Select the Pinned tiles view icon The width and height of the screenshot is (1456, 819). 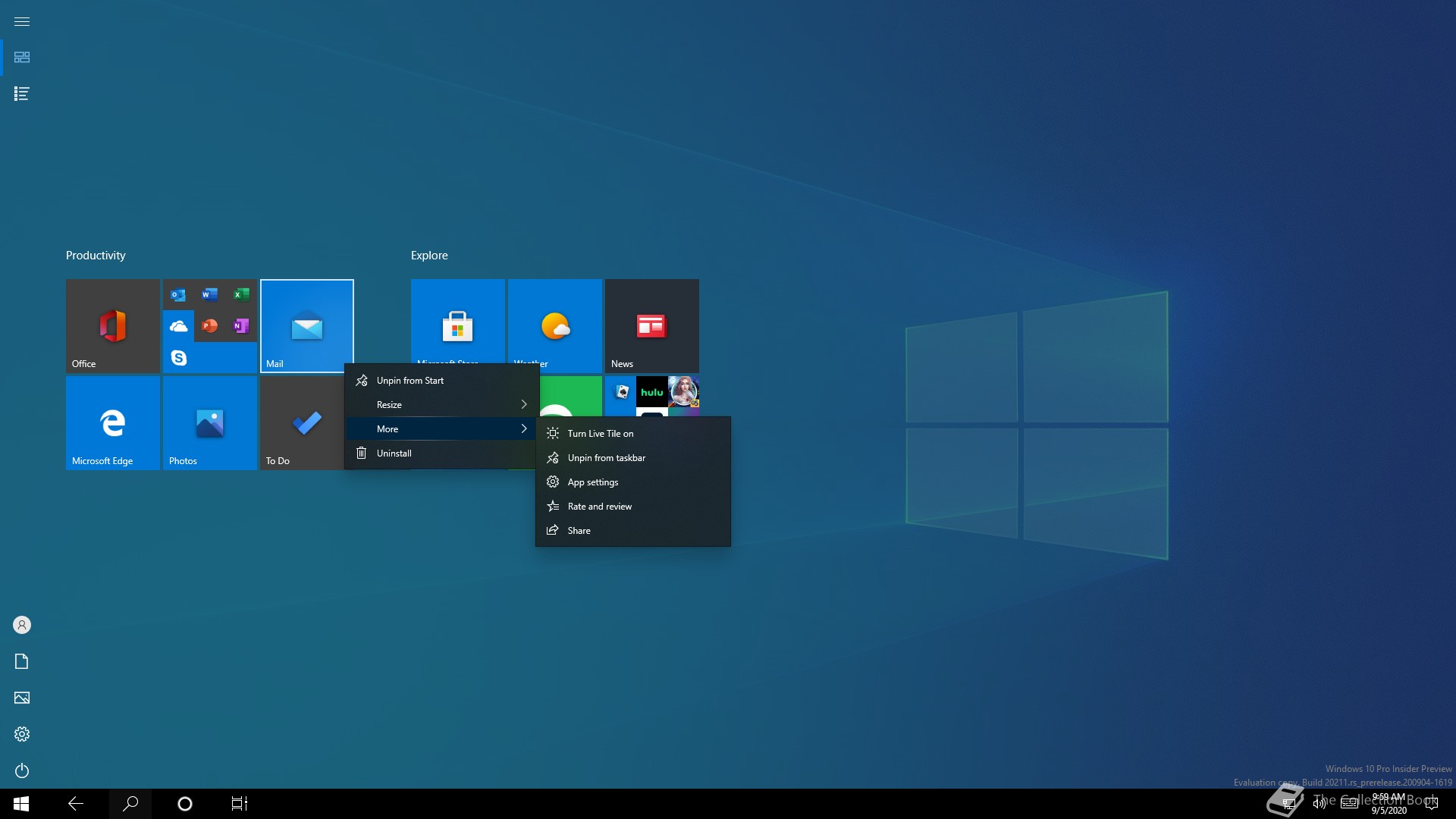22,58
